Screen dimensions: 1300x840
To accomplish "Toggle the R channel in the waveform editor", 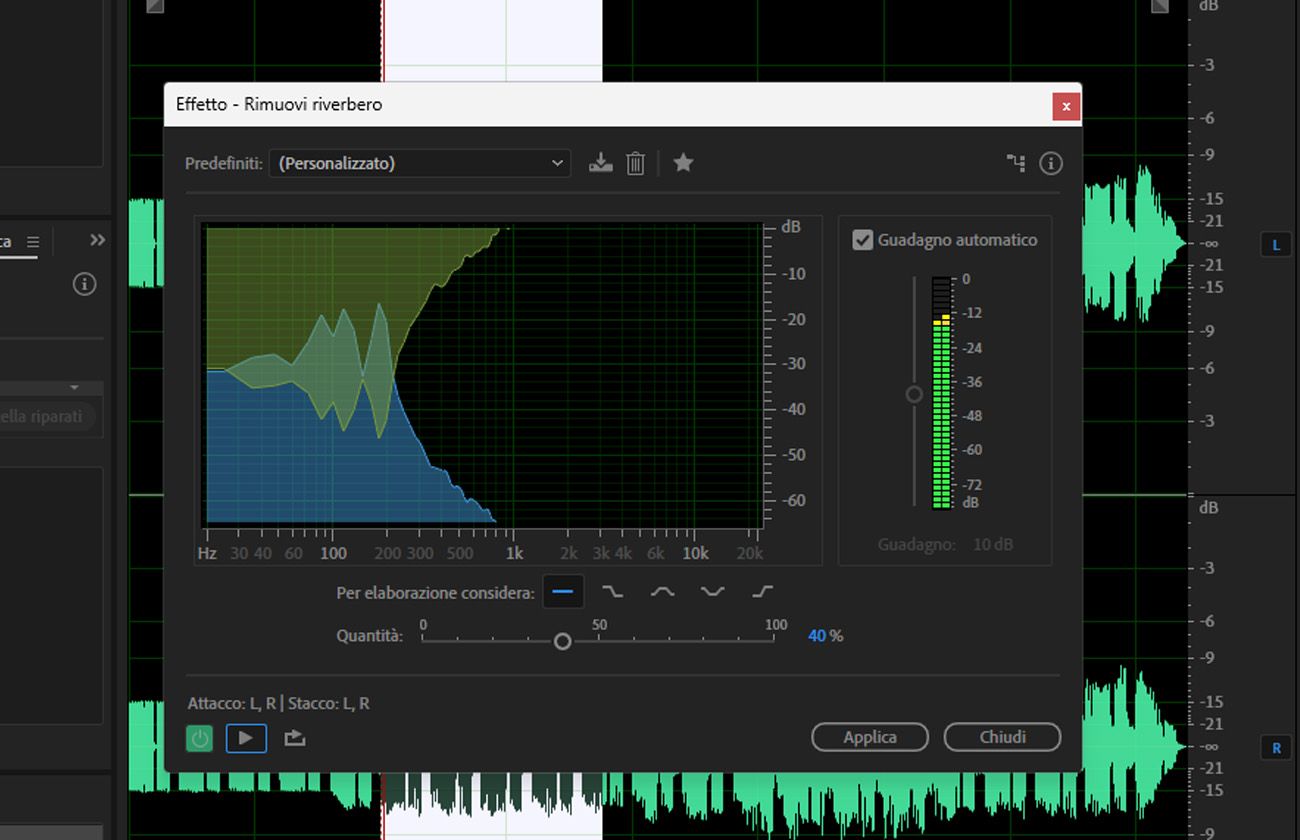I will [x=1276, y=748].
